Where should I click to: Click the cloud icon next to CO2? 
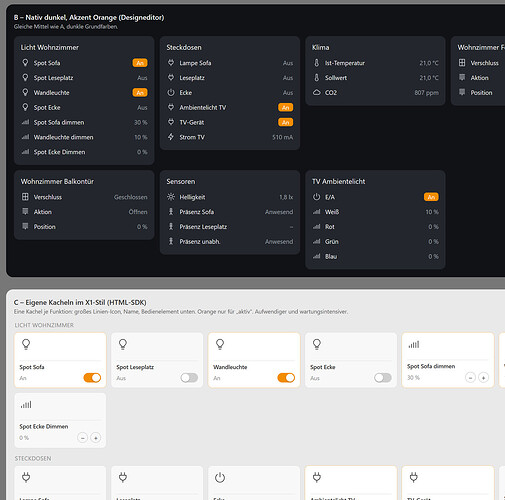click(316, 92)
